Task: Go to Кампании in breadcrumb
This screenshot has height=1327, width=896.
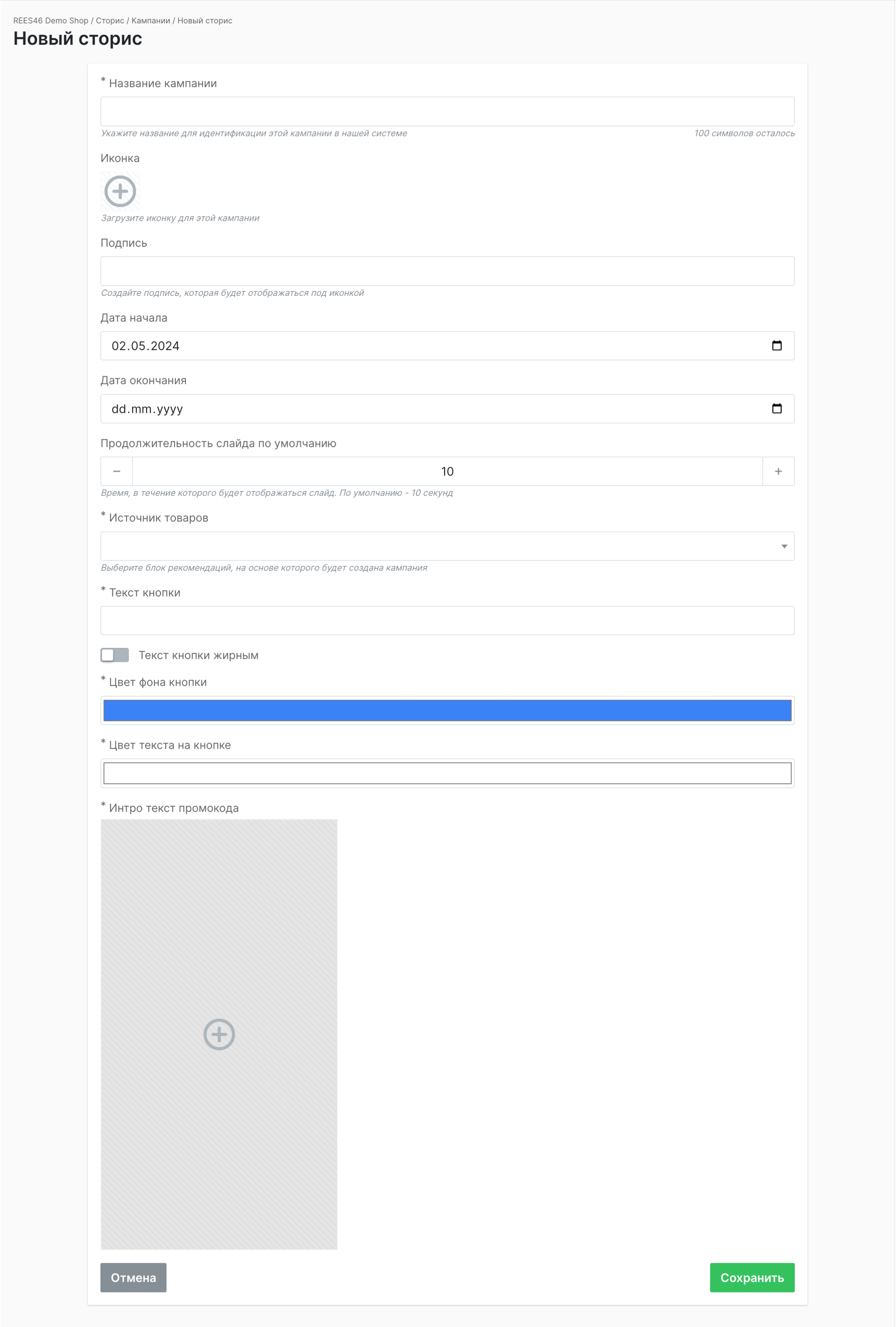Action: [151, 21]
